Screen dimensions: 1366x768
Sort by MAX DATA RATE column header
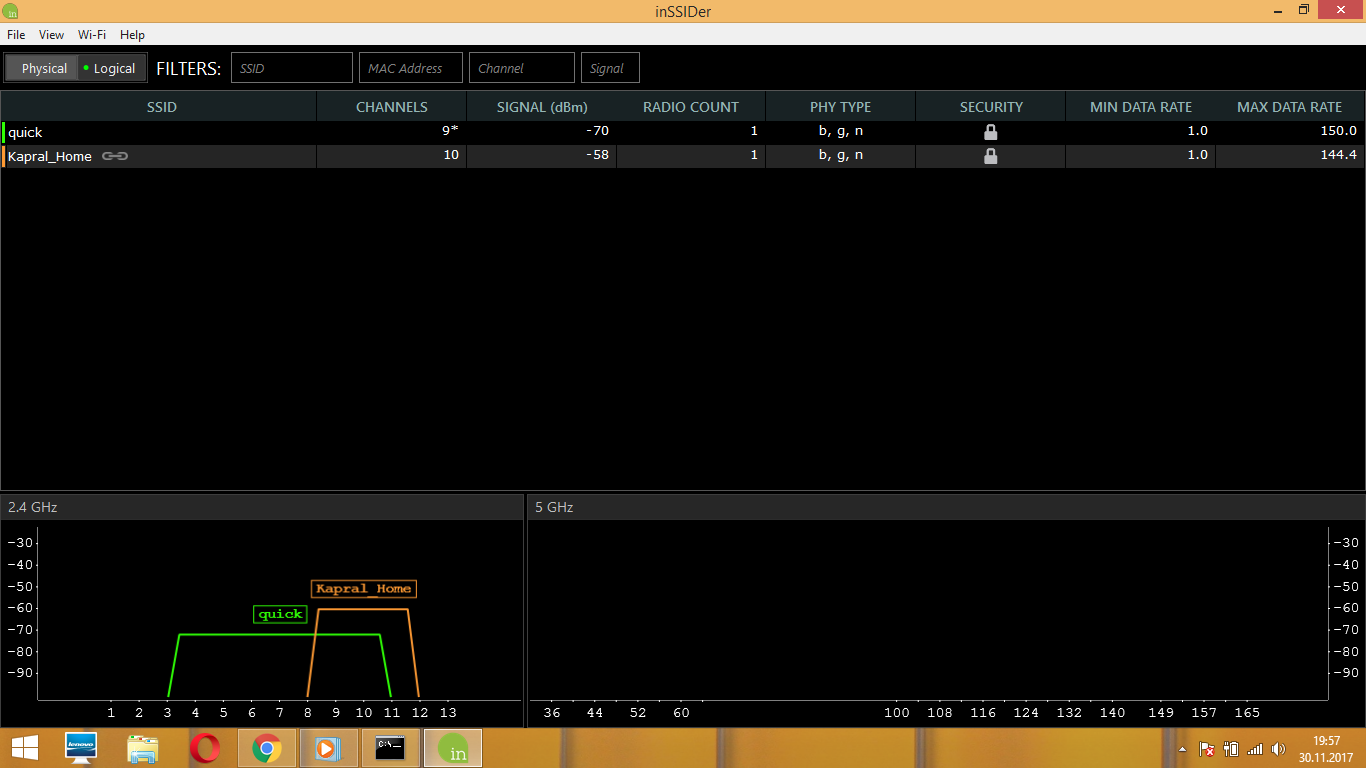pyautogui.click(x=1290, y=107)
